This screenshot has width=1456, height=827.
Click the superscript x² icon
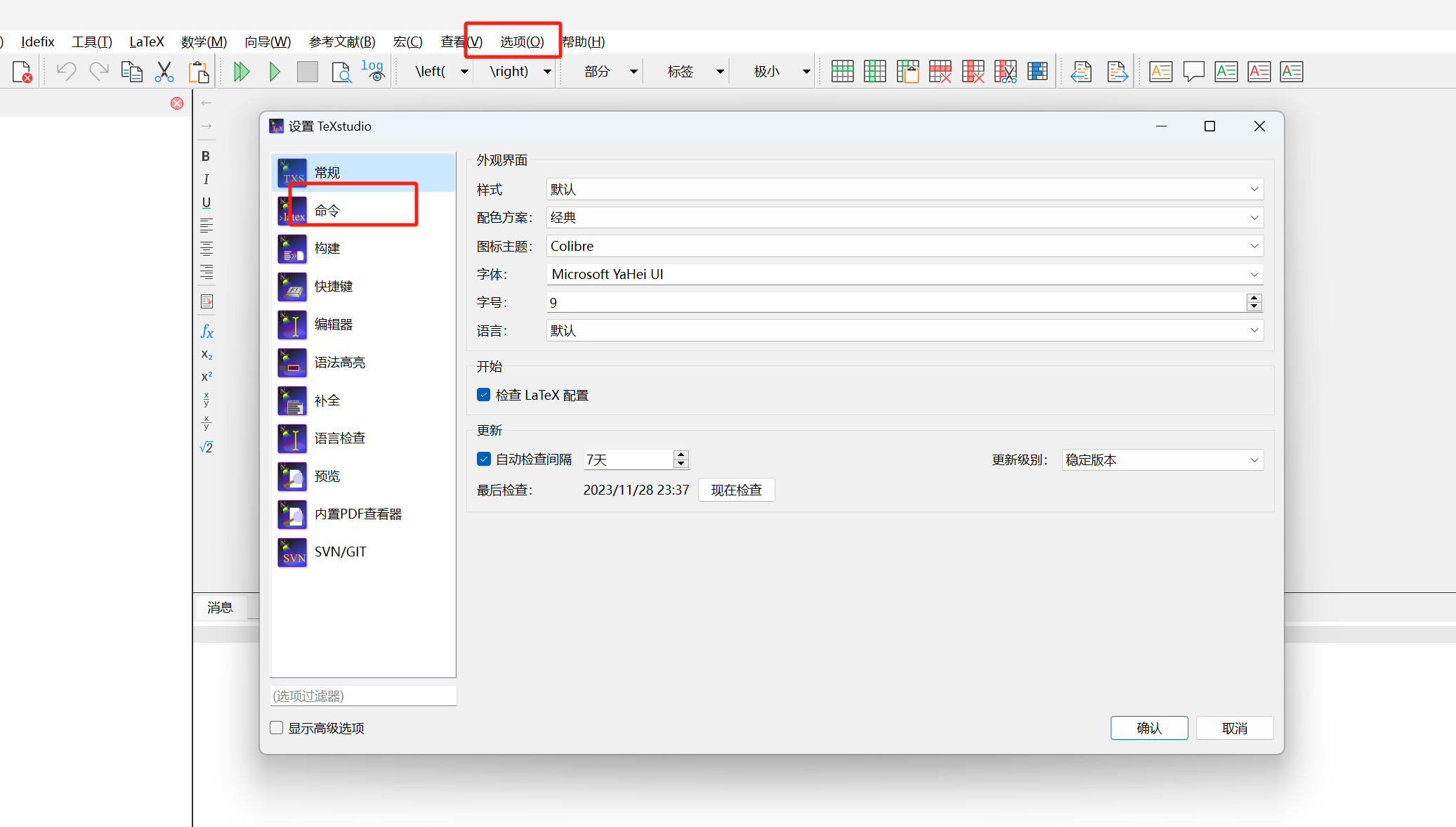click(206, 377)
